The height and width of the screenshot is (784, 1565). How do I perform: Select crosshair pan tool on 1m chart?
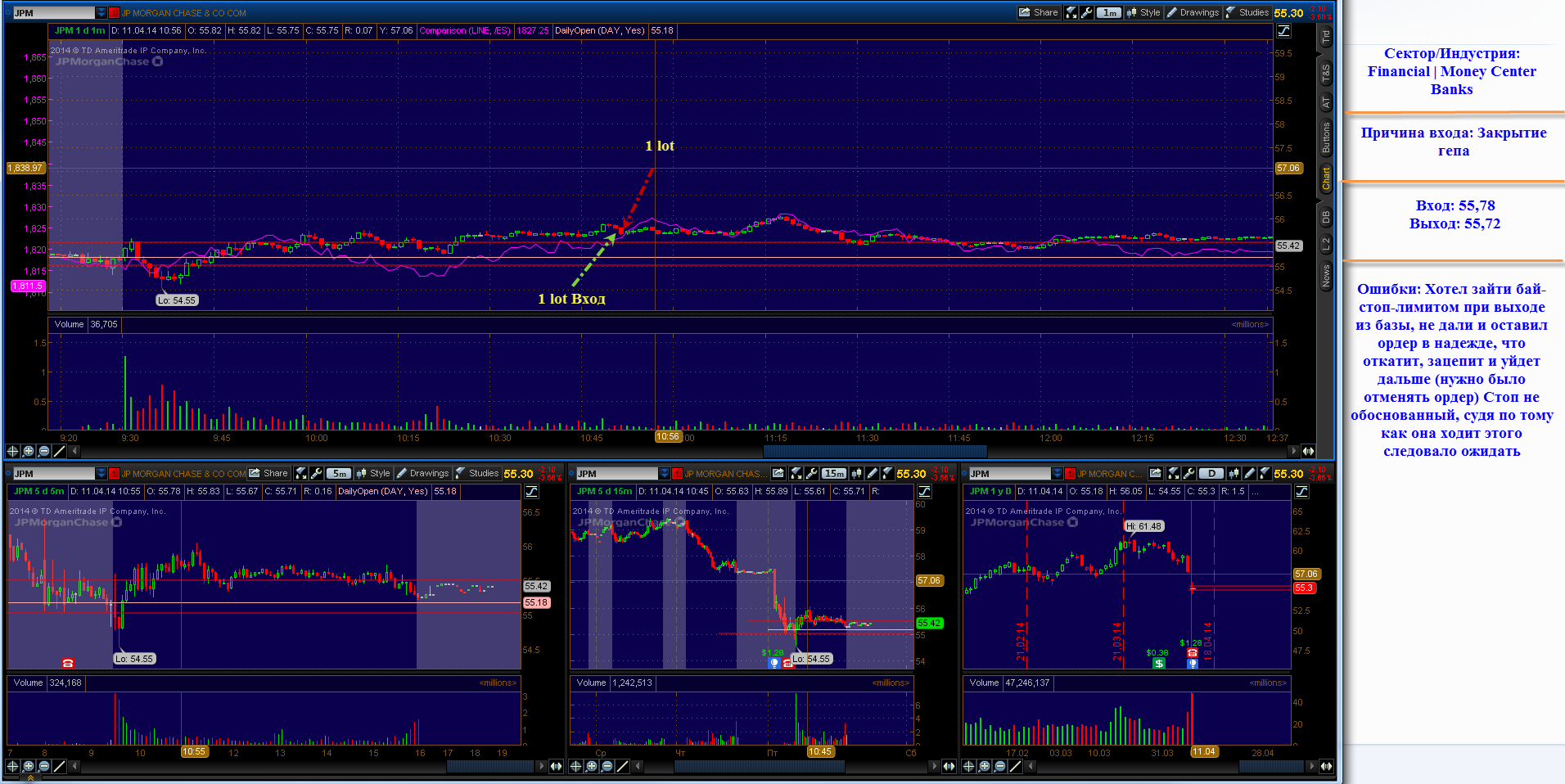coord(12,451)
